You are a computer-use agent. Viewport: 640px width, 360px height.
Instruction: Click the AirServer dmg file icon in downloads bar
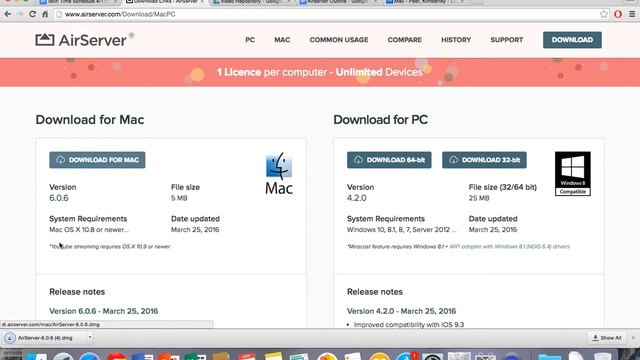10,338
